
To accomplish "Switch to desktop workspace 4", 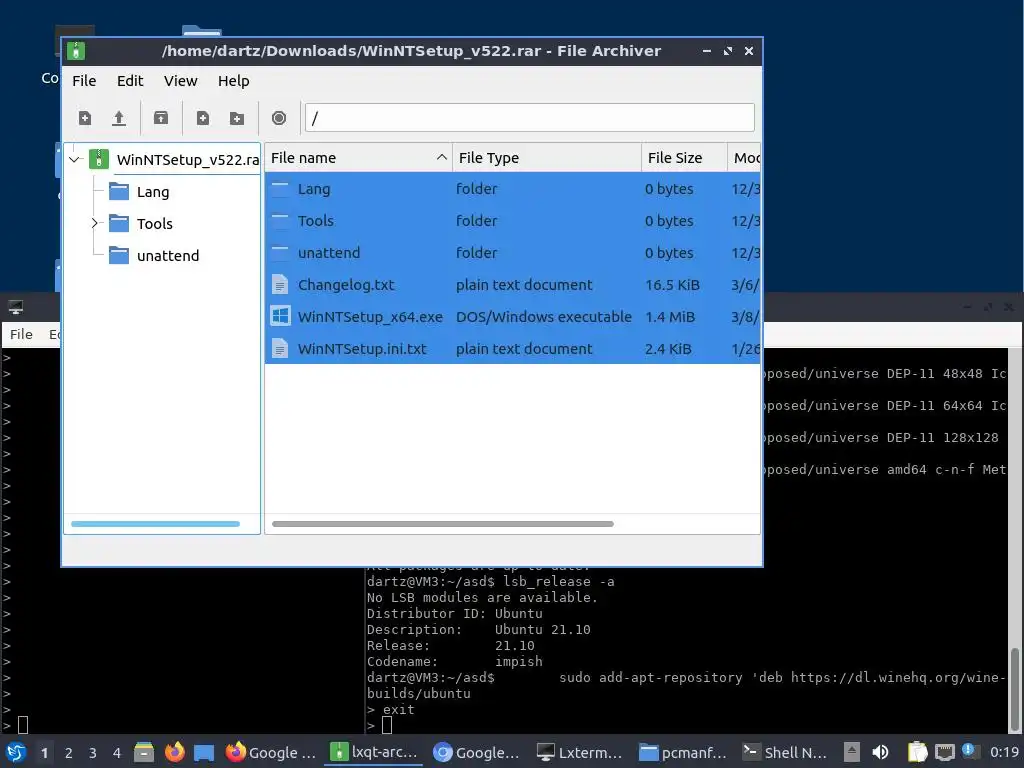I will [x=117, y=753].
